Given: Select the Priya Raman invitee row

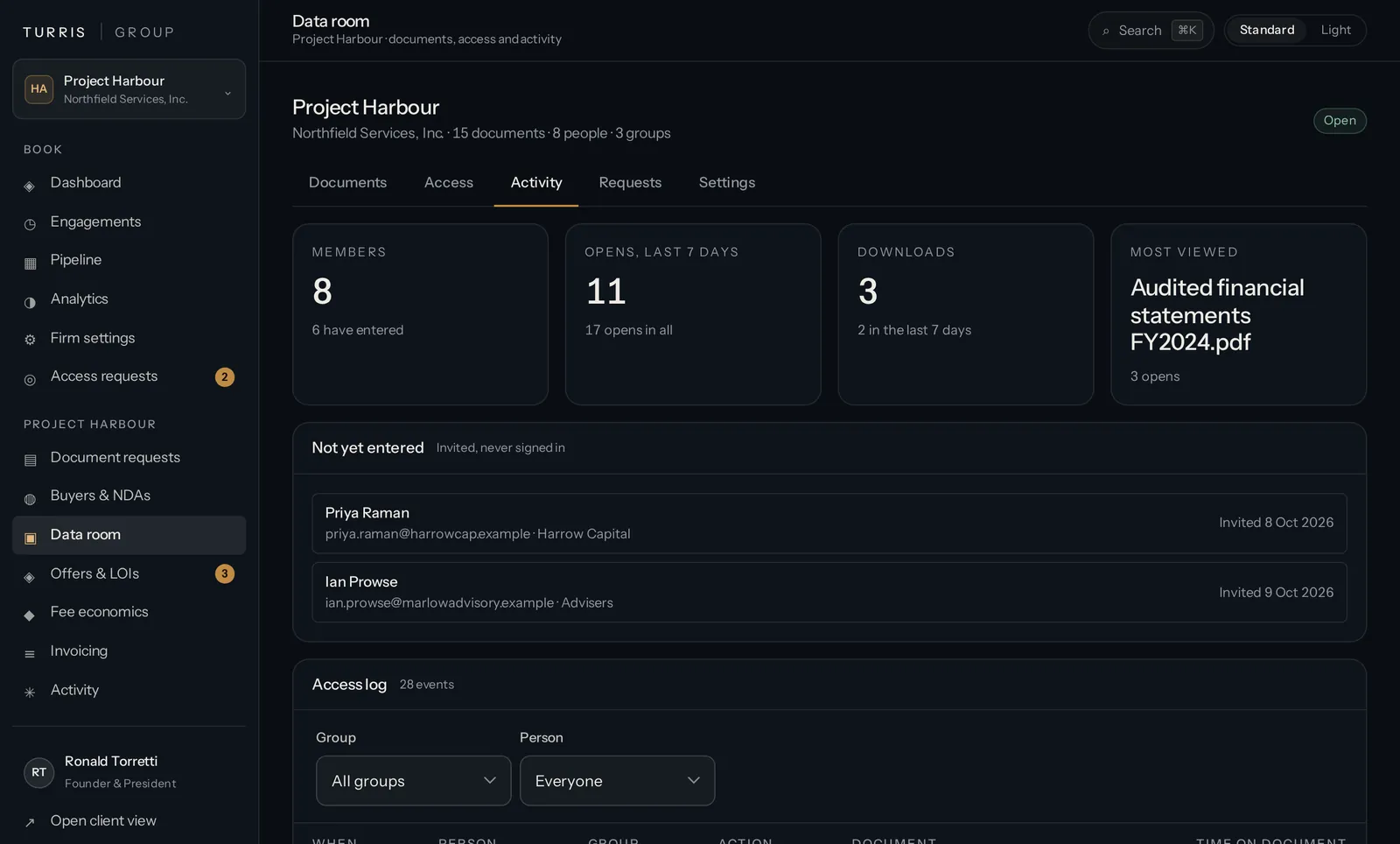Looking at the screenshot, I should click(x=829, y=524).
